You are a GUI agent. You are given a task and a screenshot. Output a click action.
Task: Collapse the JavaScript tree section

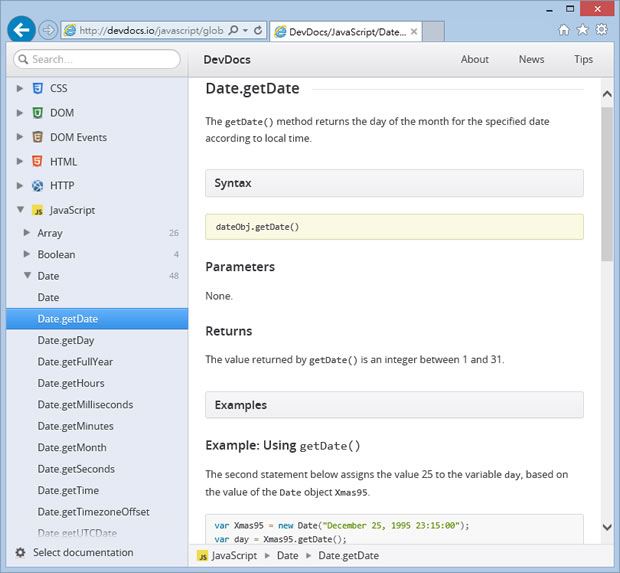click(20, 210)
